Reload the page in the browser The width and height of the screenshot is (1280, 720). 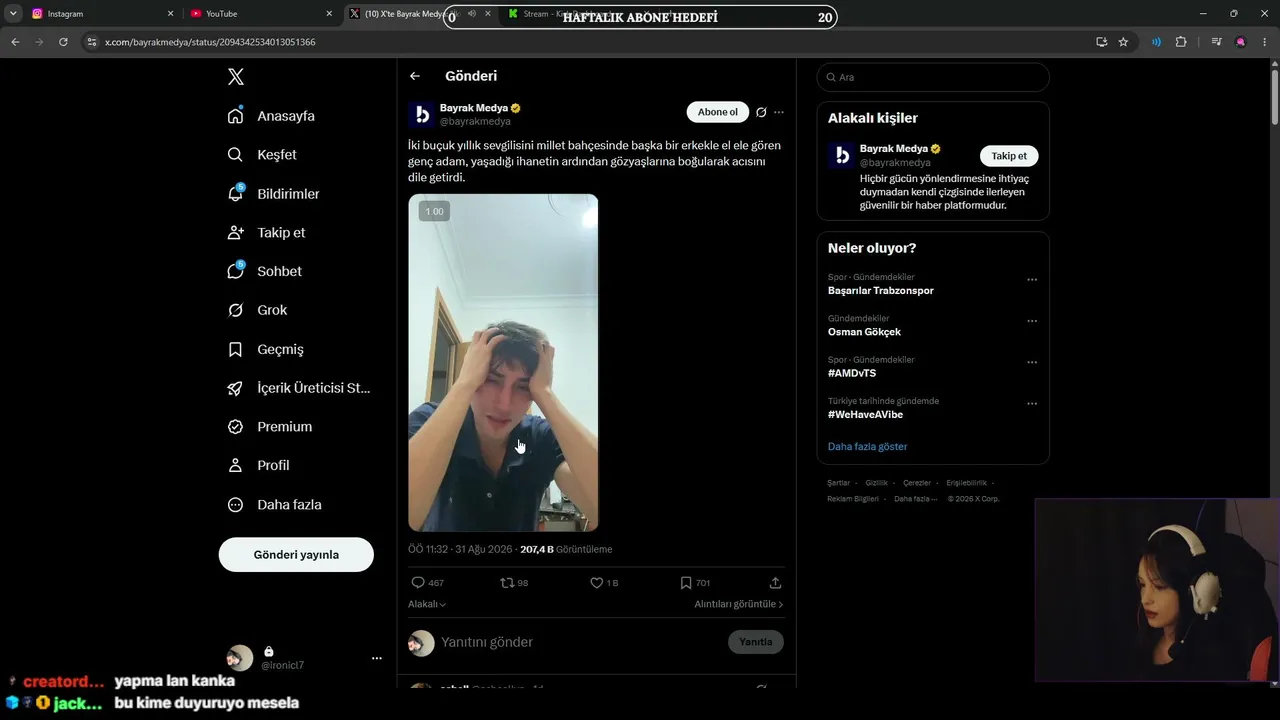point(63,42)
